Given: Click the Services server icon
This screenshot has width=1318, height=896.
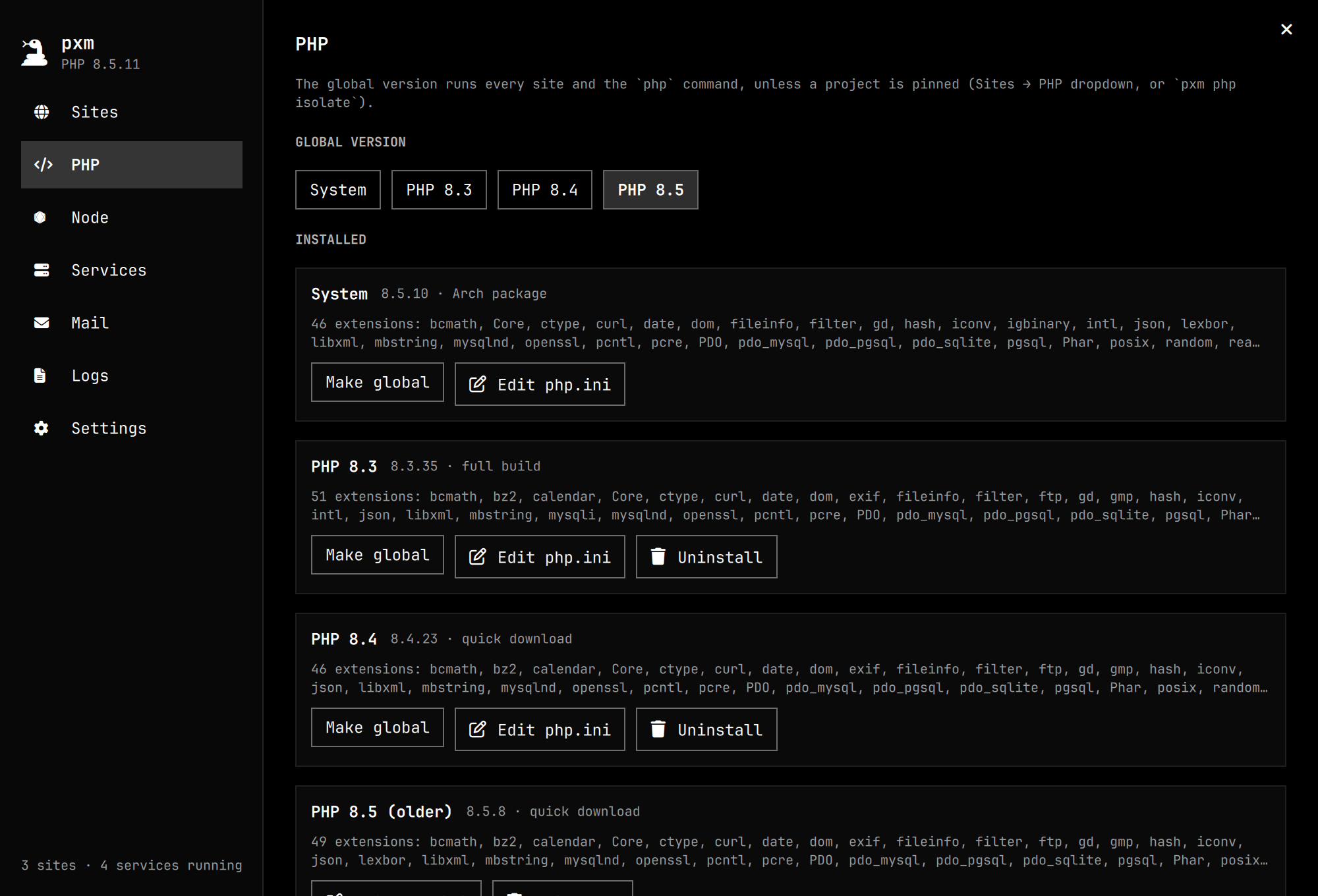Looking at the screenshot, I should click(42, 270).
